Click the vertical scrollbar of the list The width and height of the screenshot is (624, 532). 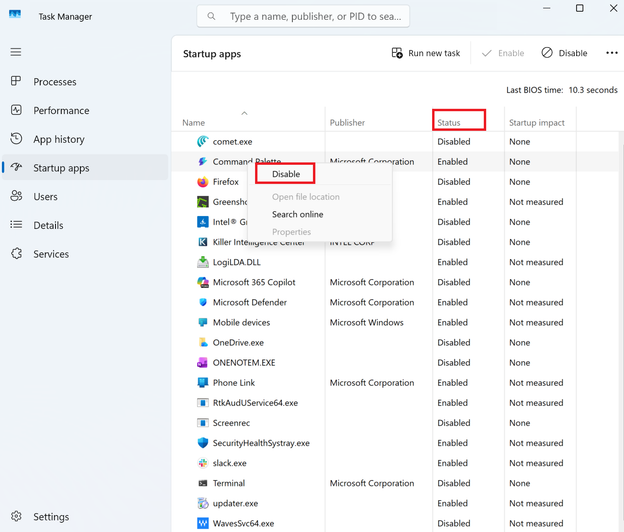621,332
